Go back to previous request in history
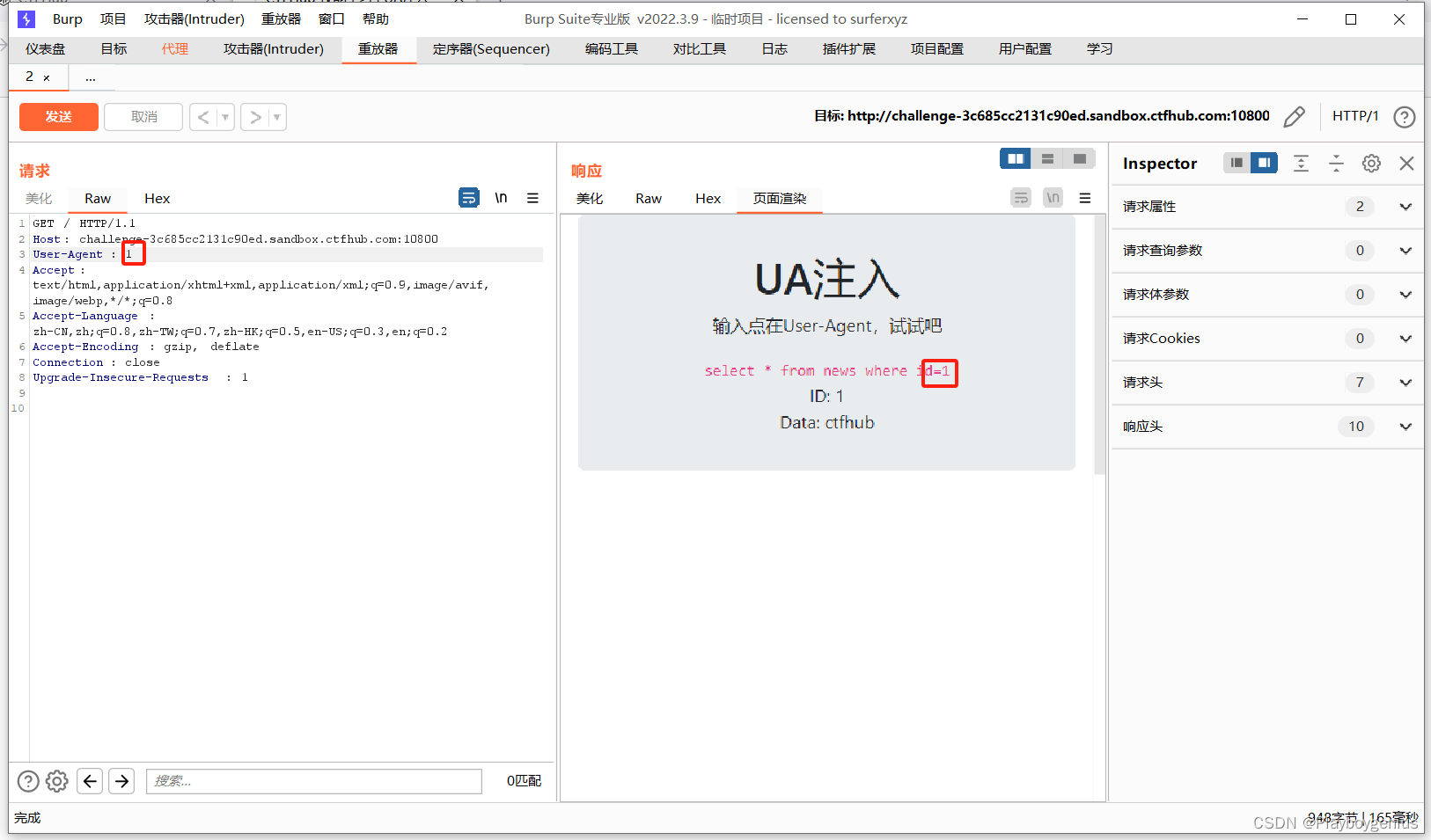Viewport: 1431px width, 840px height. 203,117
